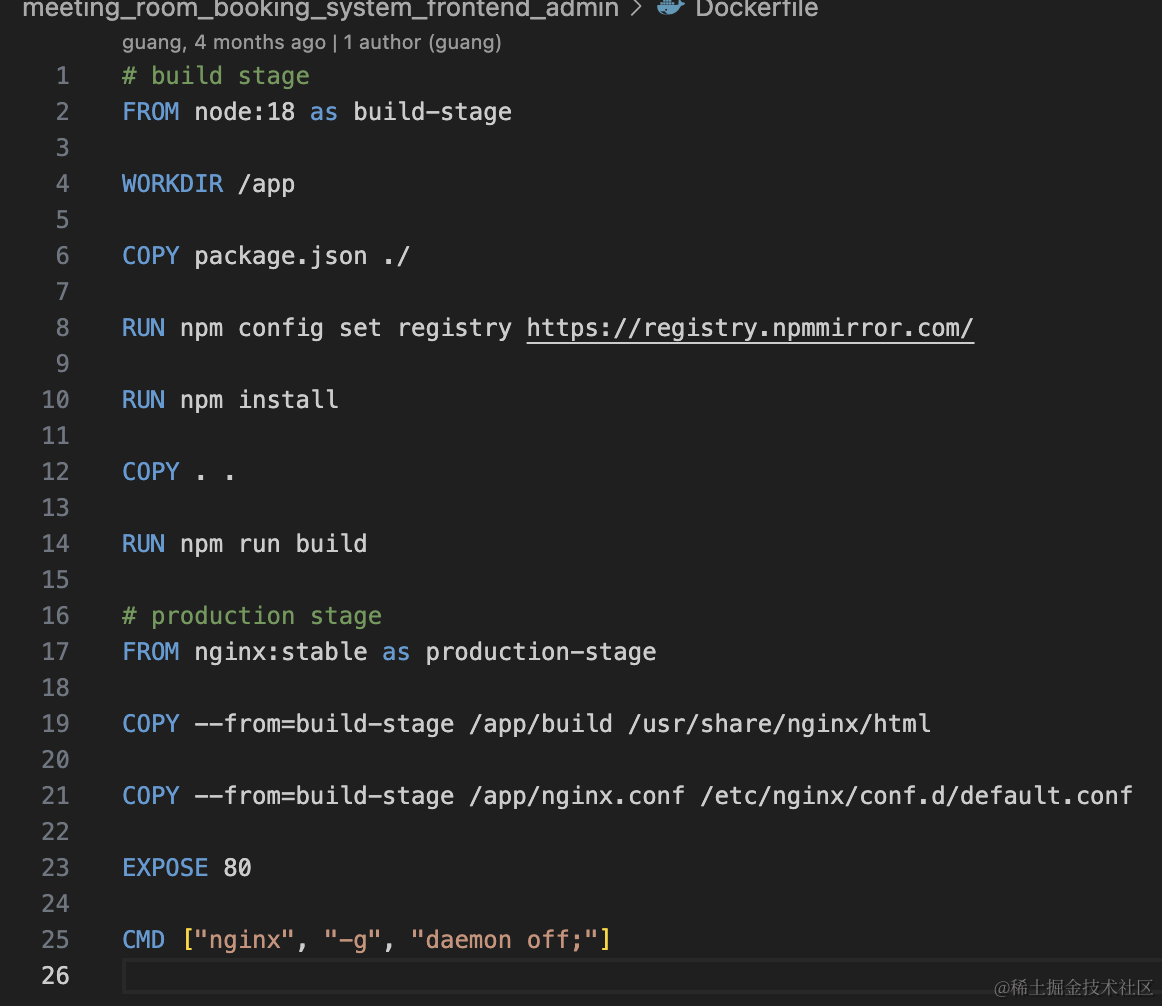Click EXPOSE keyword on line 23

tap(165, 867)
